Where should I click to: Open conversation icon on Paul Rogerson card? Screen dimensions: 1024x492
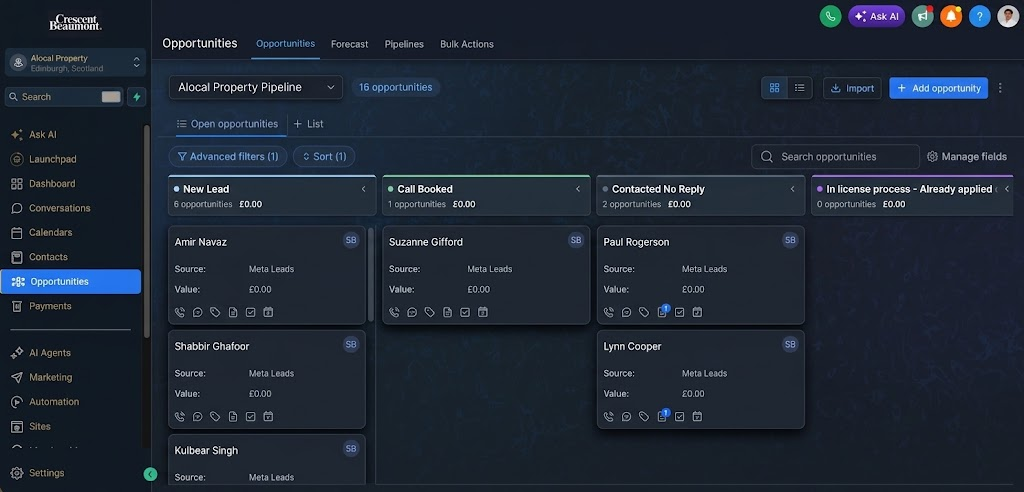tap(626, 312)
